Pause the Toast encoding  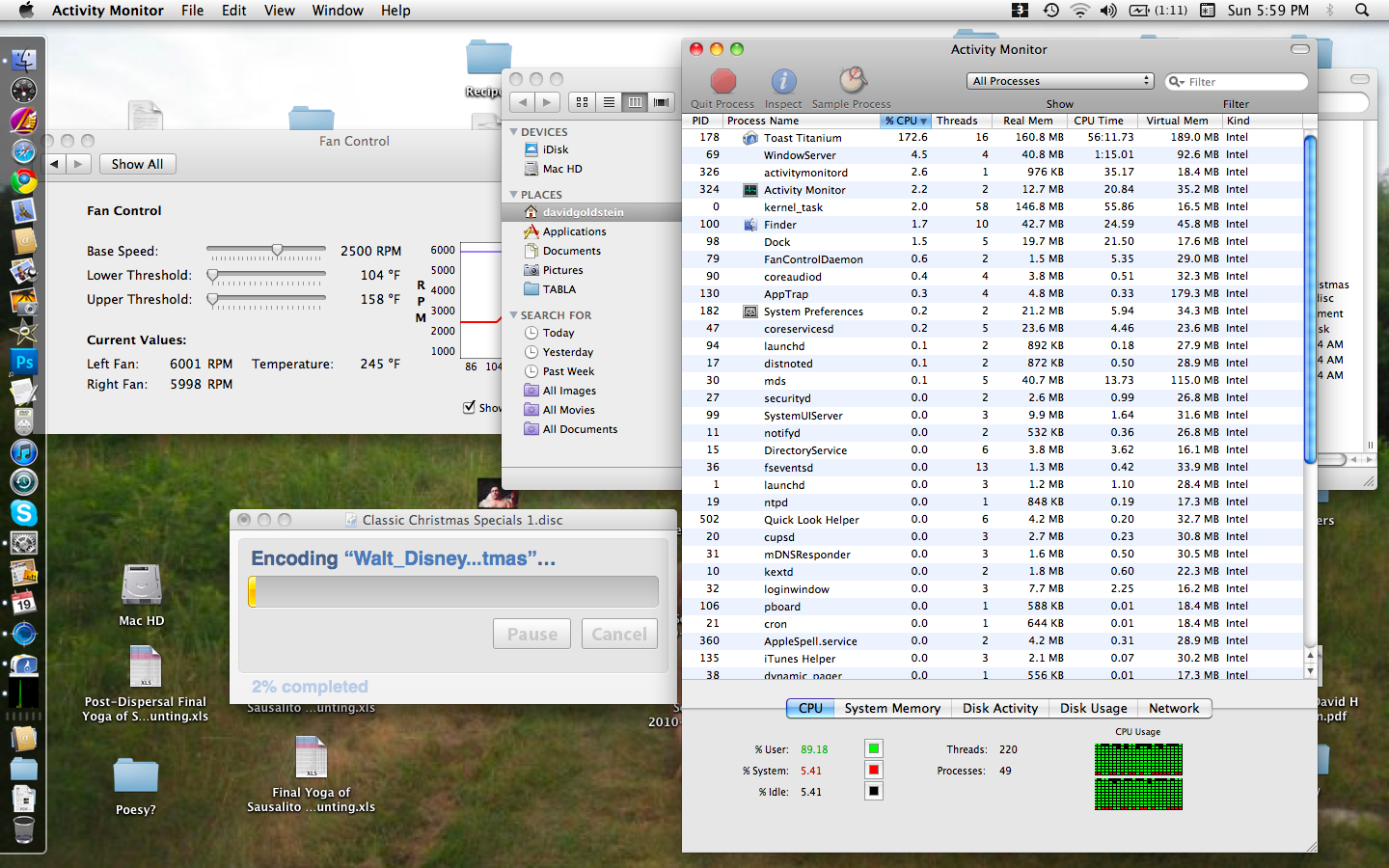532,634
